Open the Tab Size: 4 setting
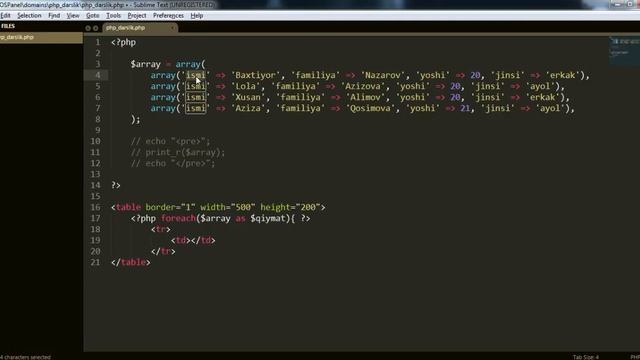Screen dimensions: 640x360 586,357
